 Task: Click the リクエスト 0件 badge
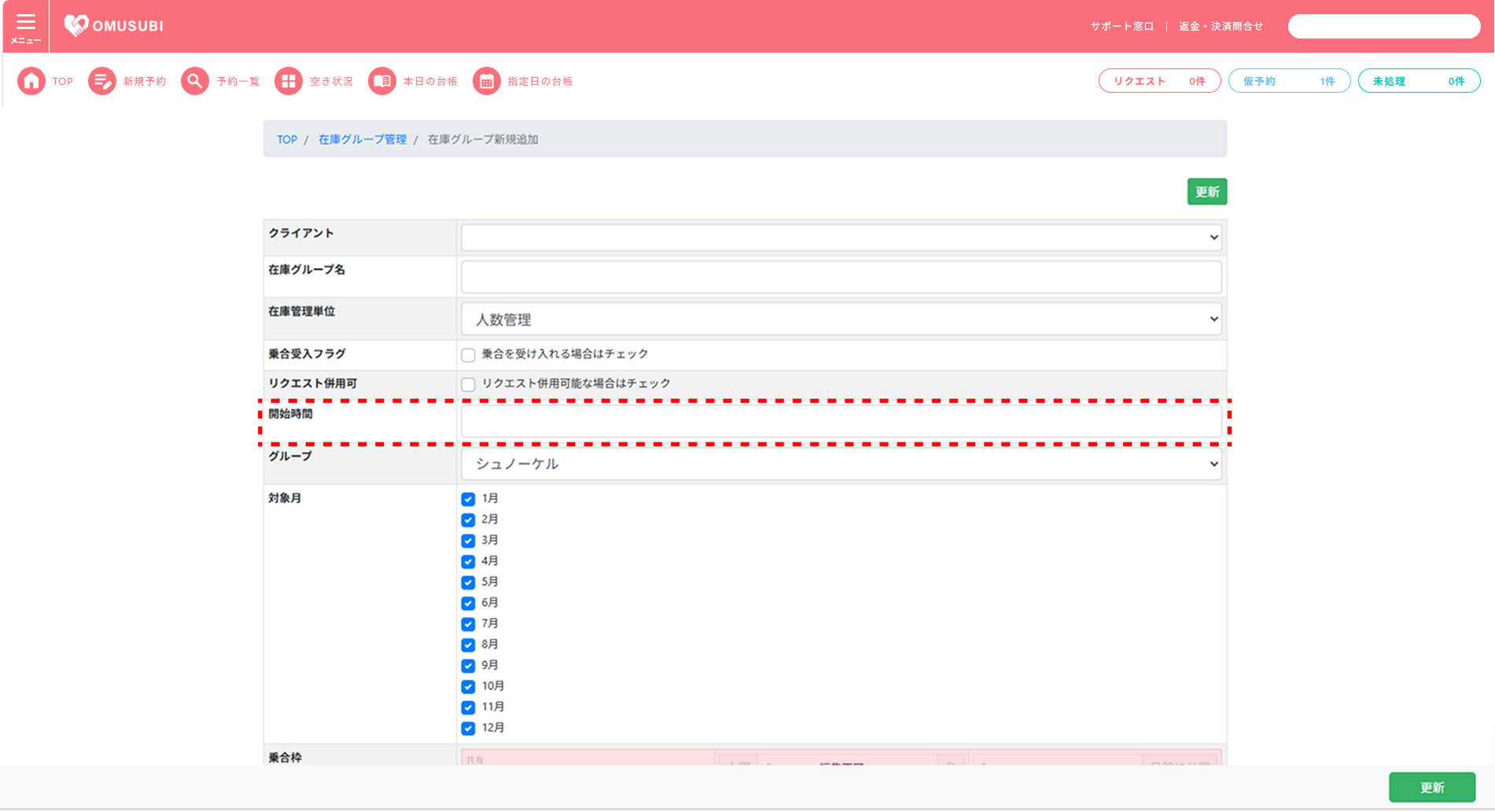pos(1159,81)
